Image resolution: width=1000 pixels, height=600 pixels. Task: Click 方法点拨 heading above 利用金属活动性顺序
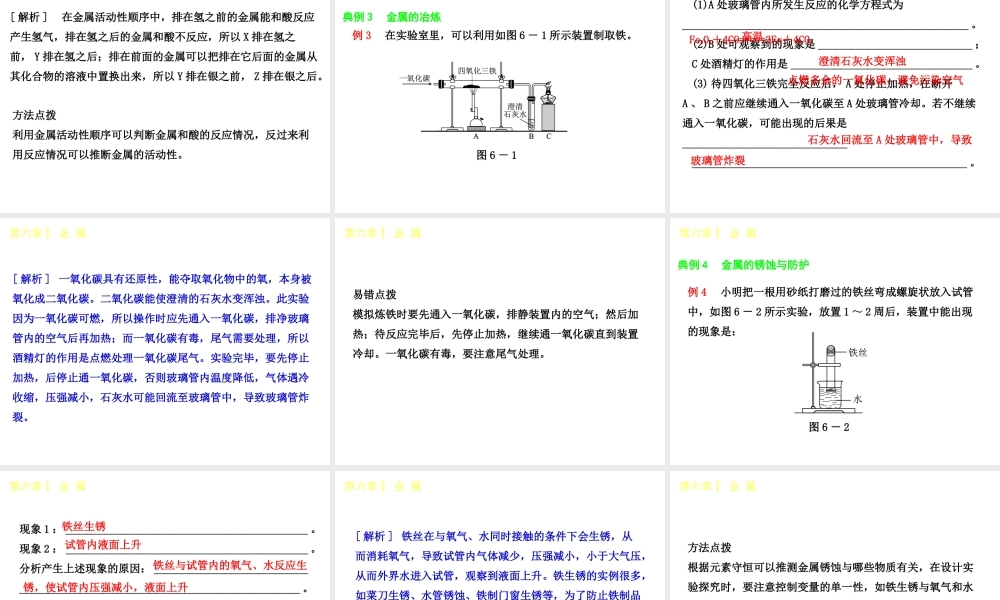[34, 115]
